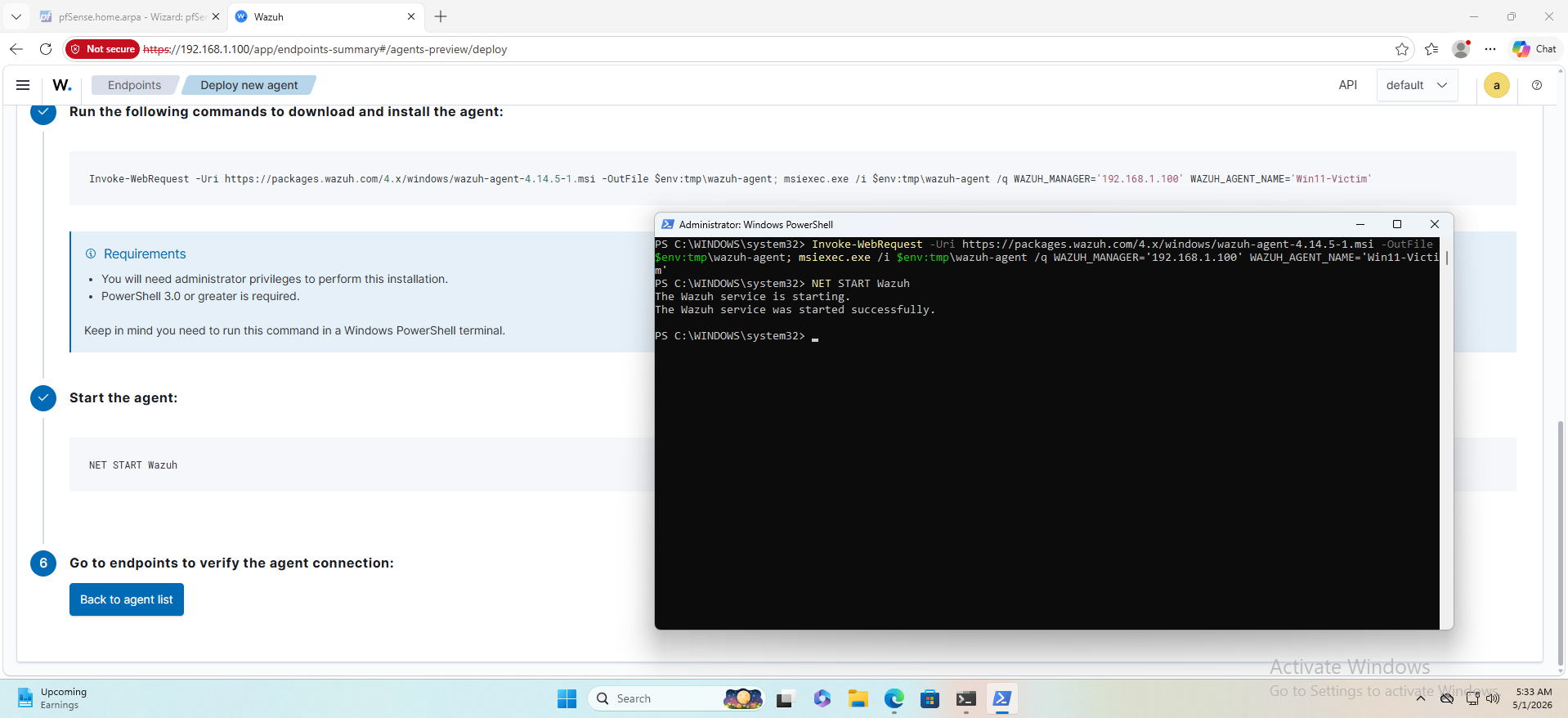1568x718 pixels.
Task: Open Task View from the taskbar
Action: pyautogui.click(x=785, y=698)
